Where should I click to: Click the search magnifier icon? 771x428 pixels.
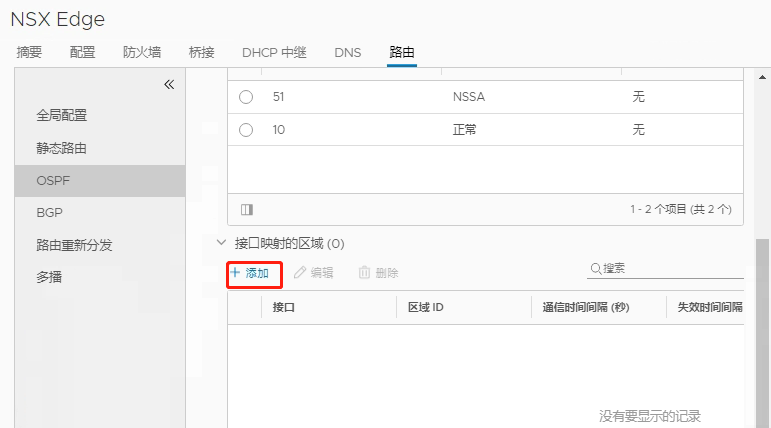click(595, 269)
